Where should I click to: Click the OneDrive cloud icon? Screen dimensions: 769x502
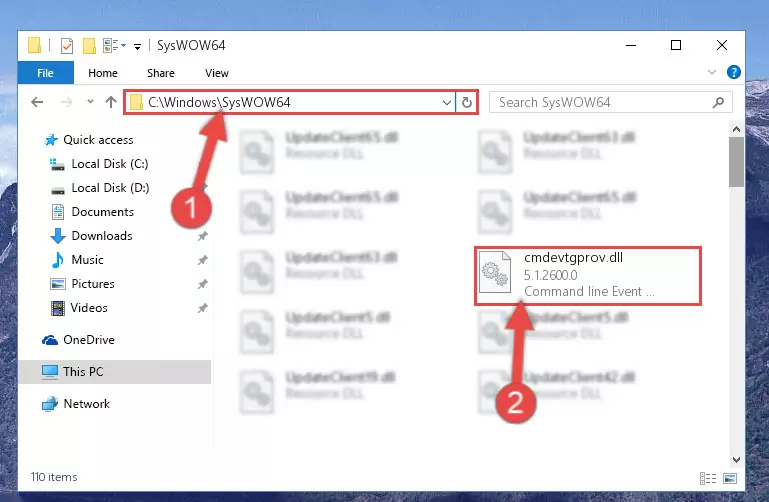coord(50,340)
